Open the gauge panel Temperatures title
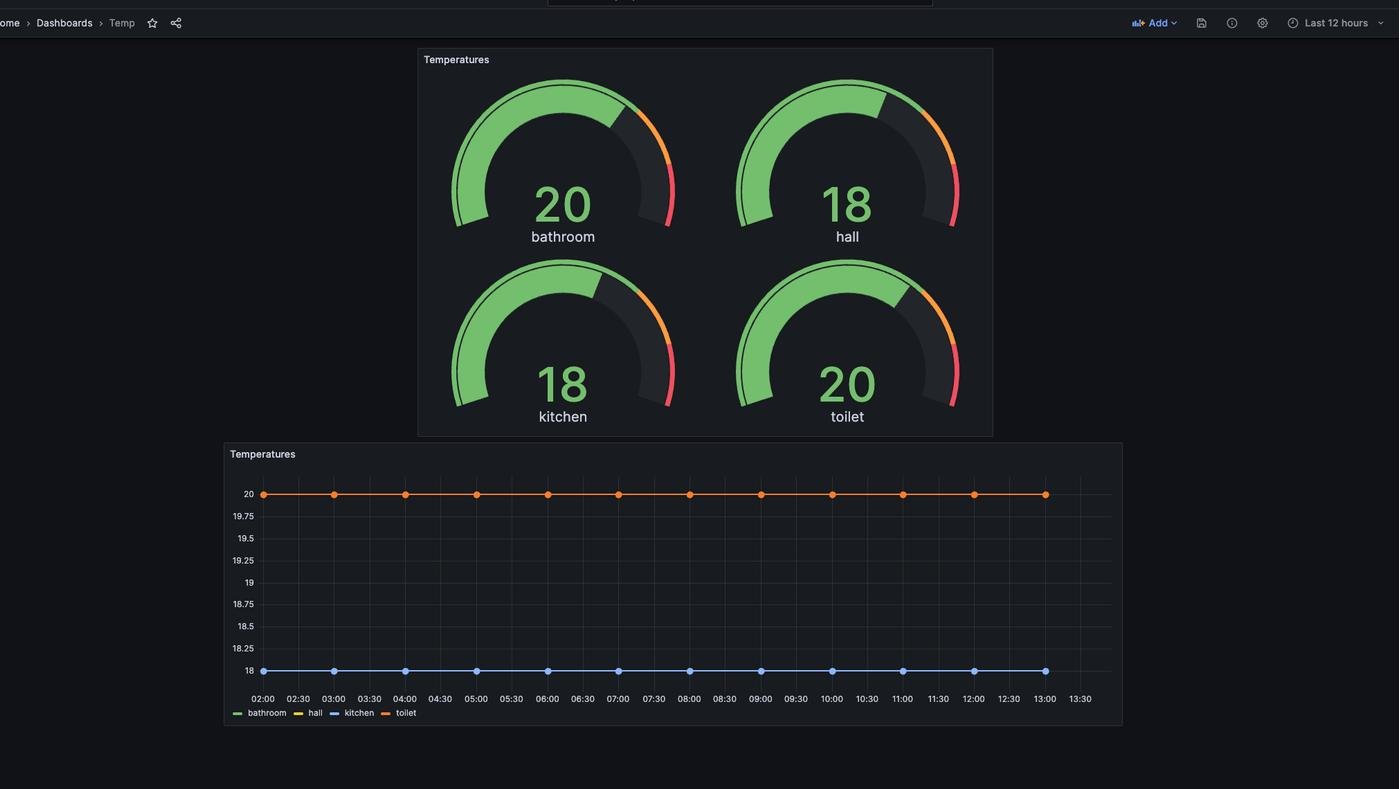1400x789 pixels. coord(456,60)
